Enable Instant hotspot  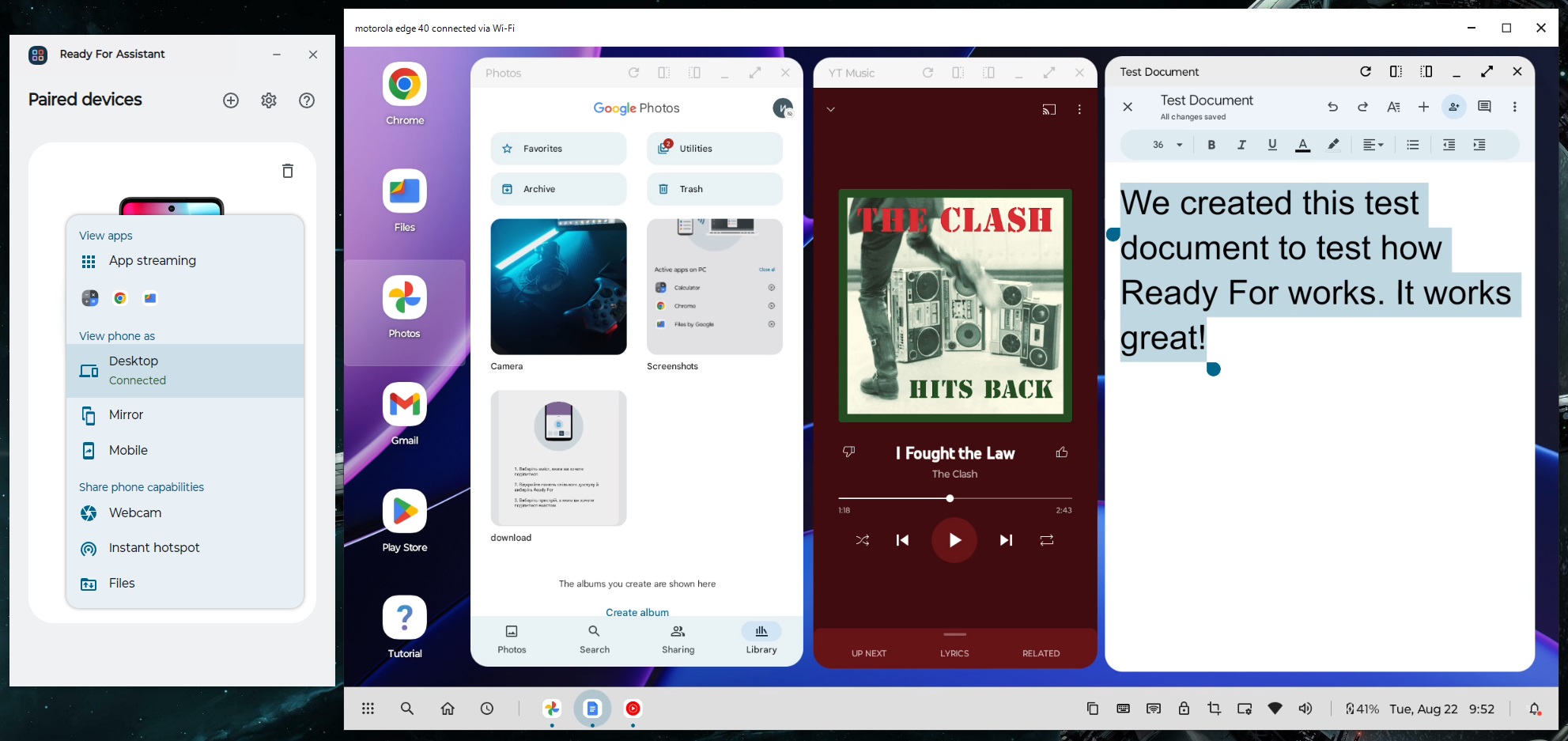pos(185,548)
